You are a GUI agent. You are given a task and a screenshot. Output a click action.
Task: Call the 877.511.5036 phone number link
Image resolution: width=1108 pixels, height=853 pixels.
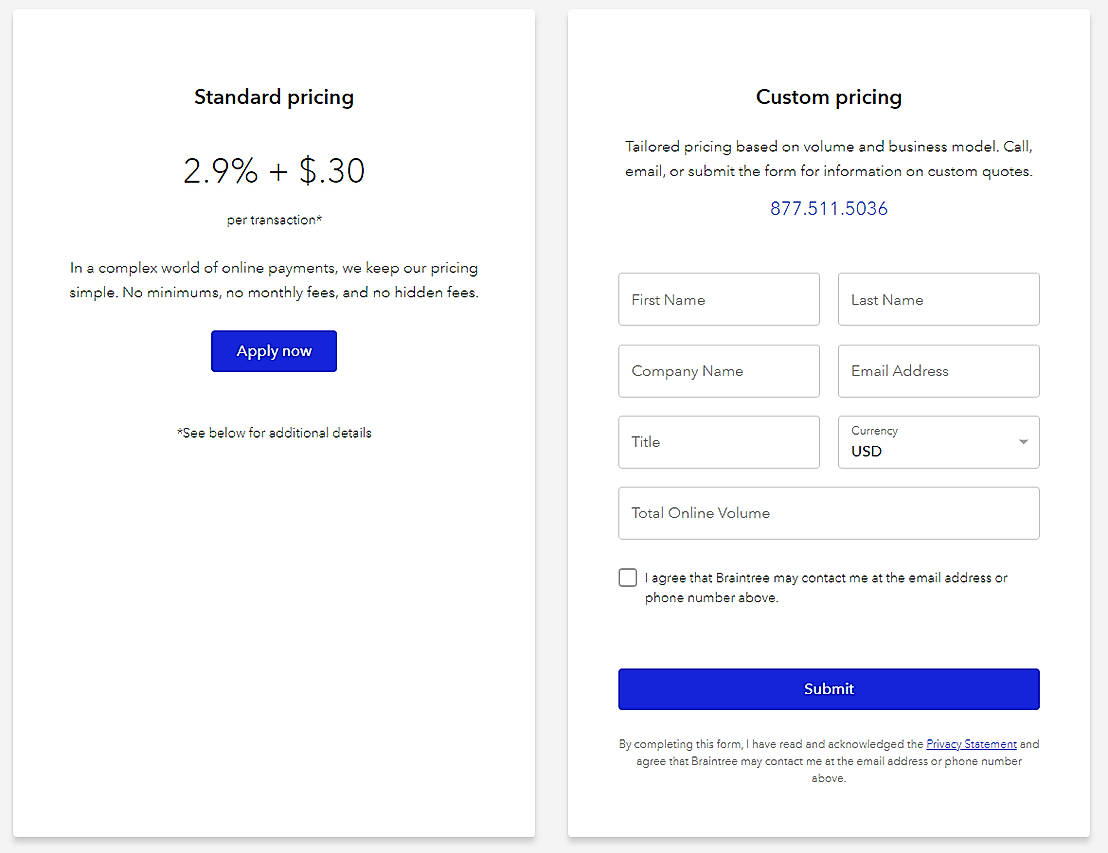[828, 209]
